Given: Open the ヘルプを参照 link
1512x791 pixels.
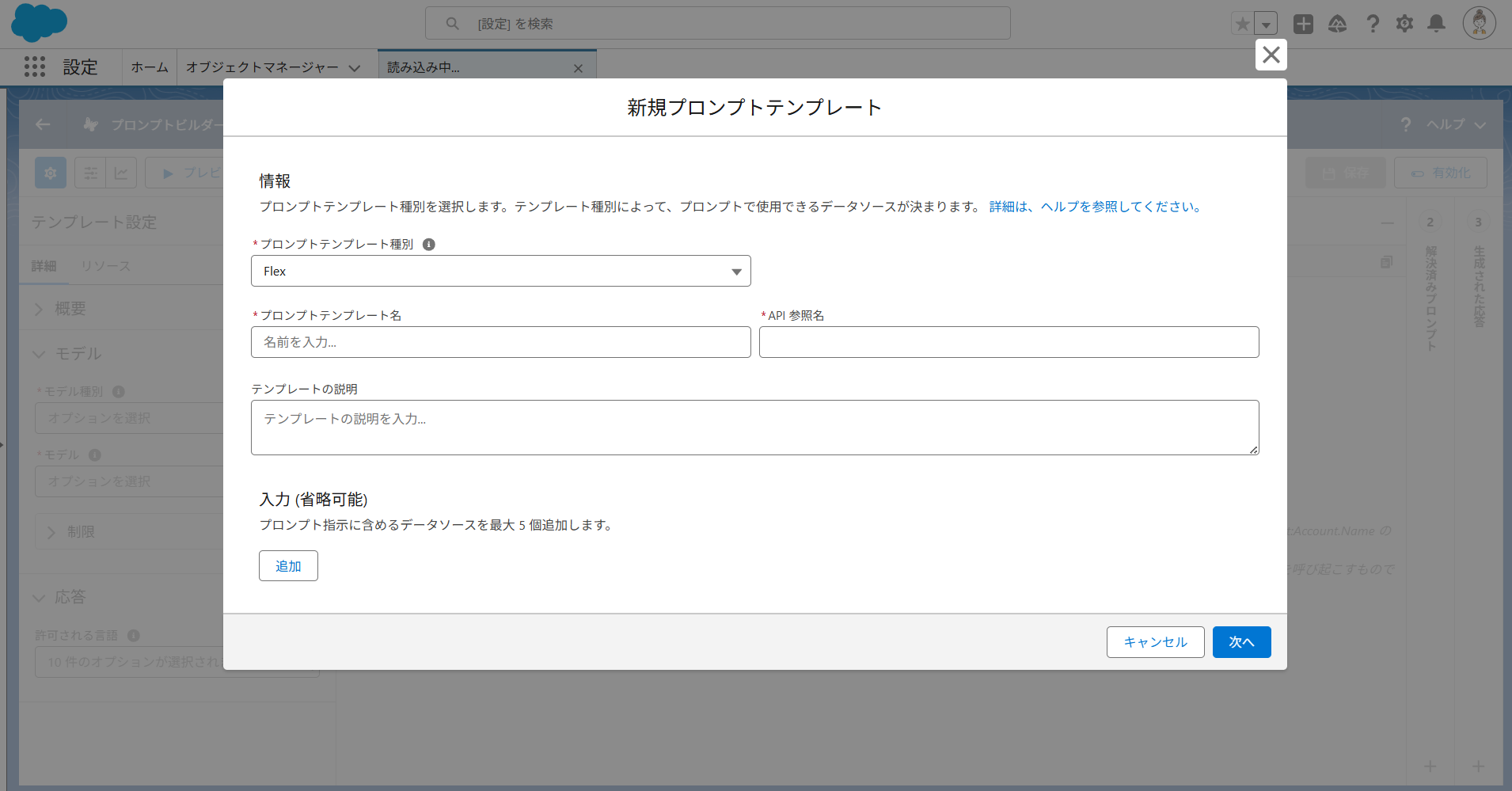Looking at the screenshot, I should tap(1117, 207).
